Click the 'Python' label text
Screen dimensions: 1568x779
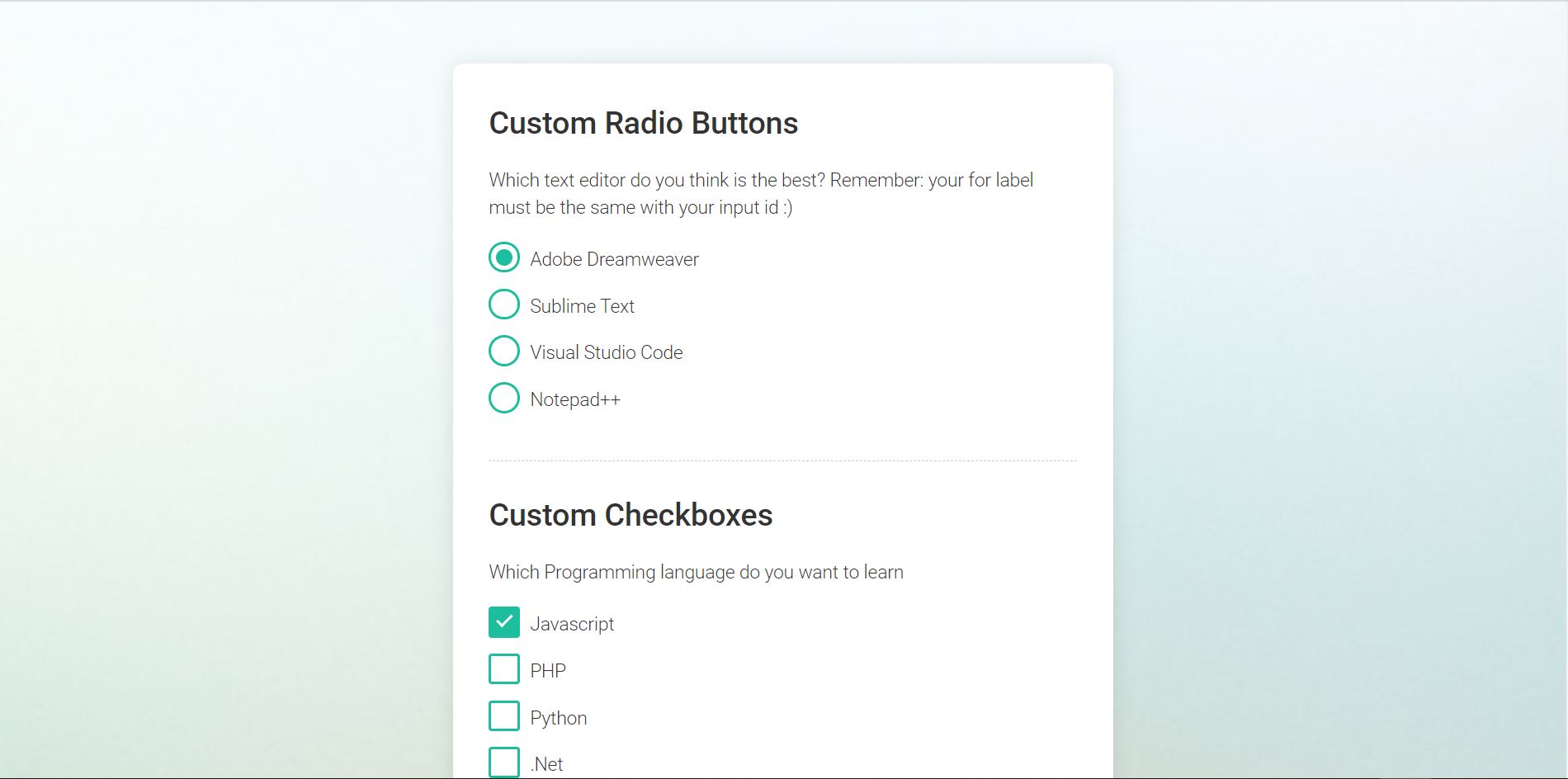[558, 718]
